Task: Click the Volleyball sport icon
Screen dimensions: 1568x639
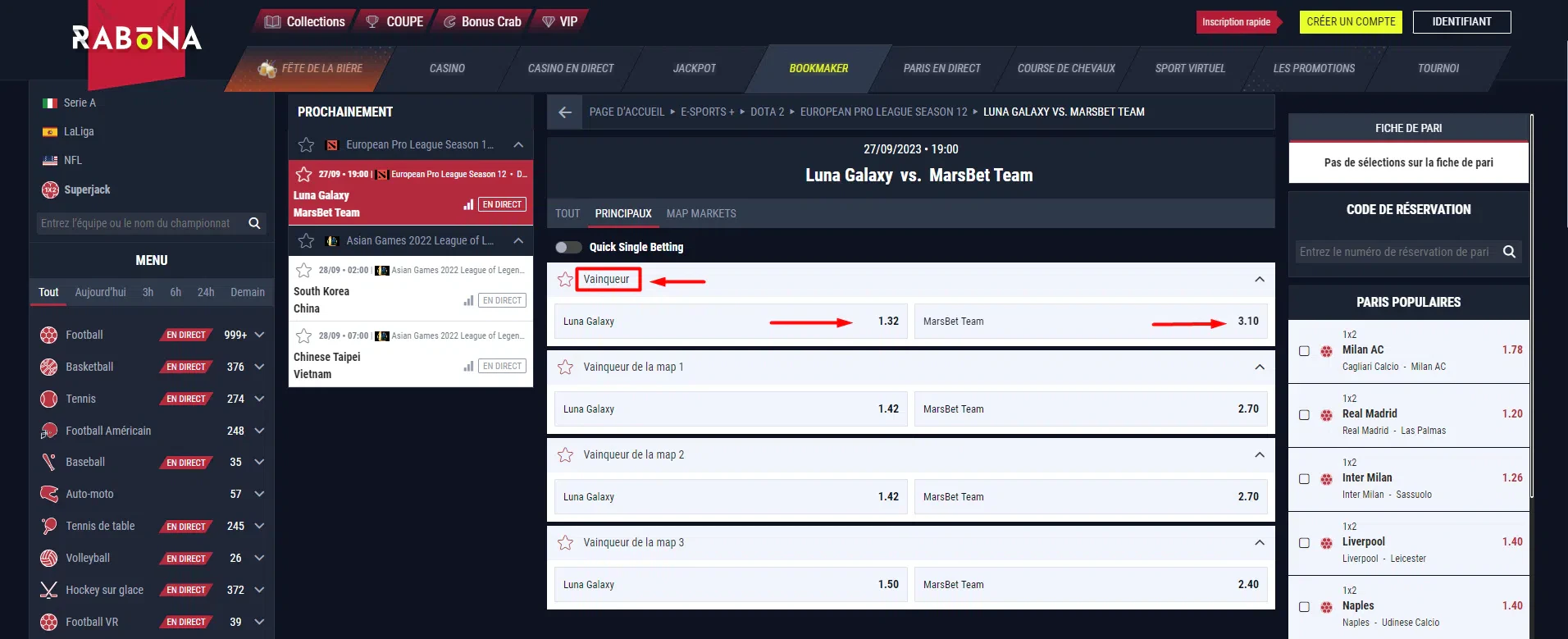Action: pyautogui.click(x=49, y=558)
